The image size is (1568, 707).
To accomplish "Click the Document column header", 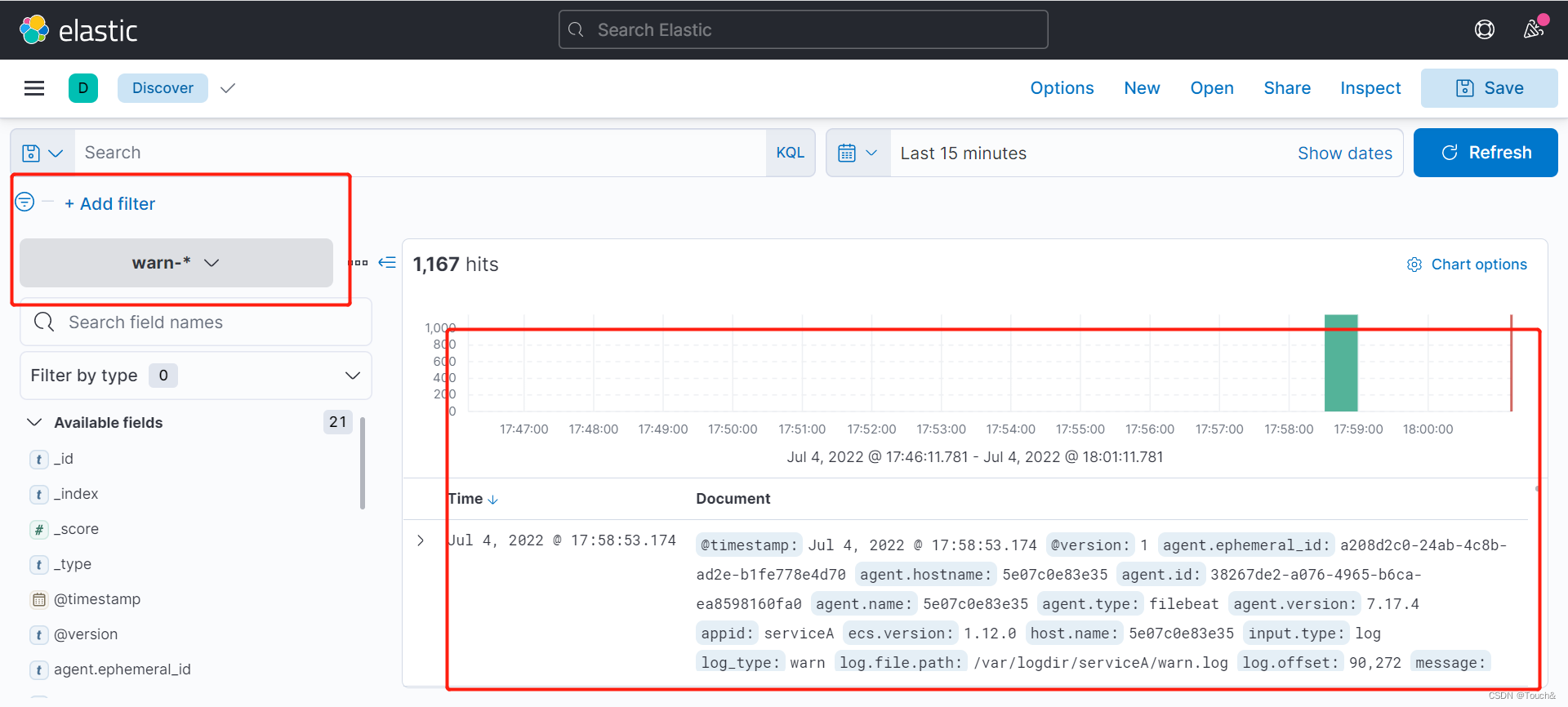I will click(733, 499).
